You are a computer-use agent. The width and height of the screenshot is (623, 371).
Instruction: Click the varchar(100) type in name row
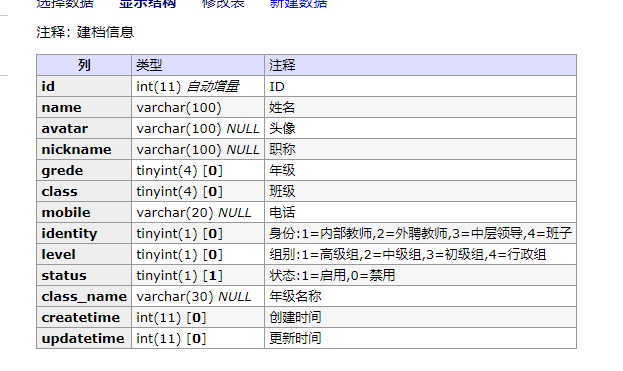pos(198,107)
